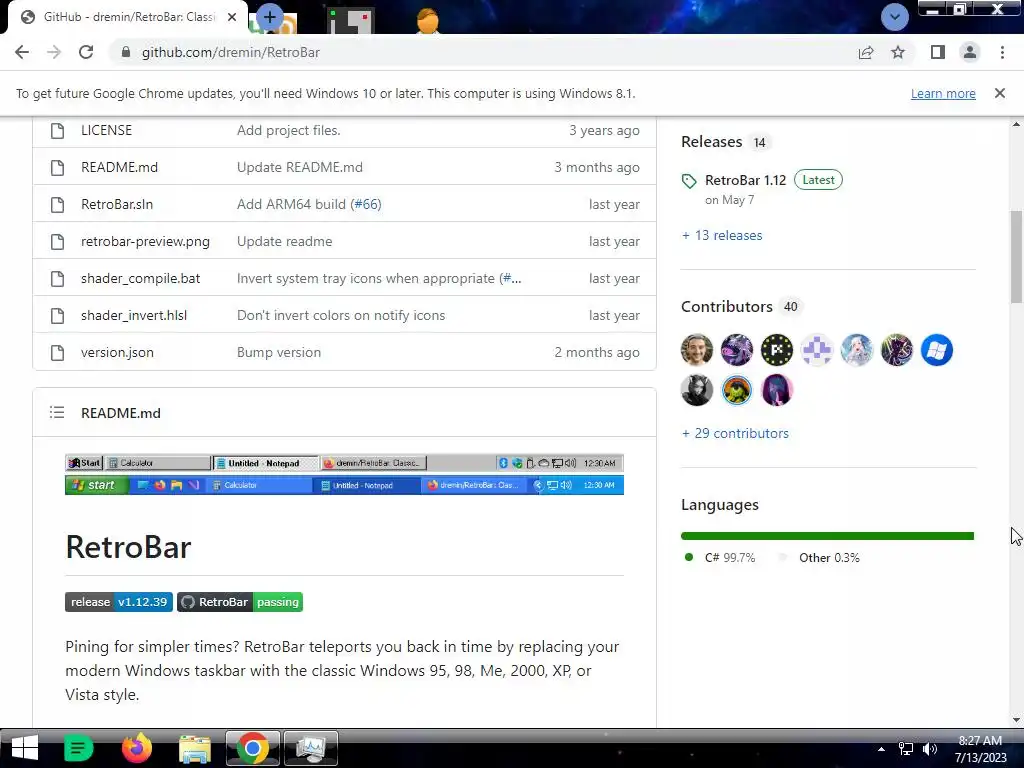1024x768 pixels.
Task: Open the Windows logo contributor avatar
Action: click(x=936, y=350)
